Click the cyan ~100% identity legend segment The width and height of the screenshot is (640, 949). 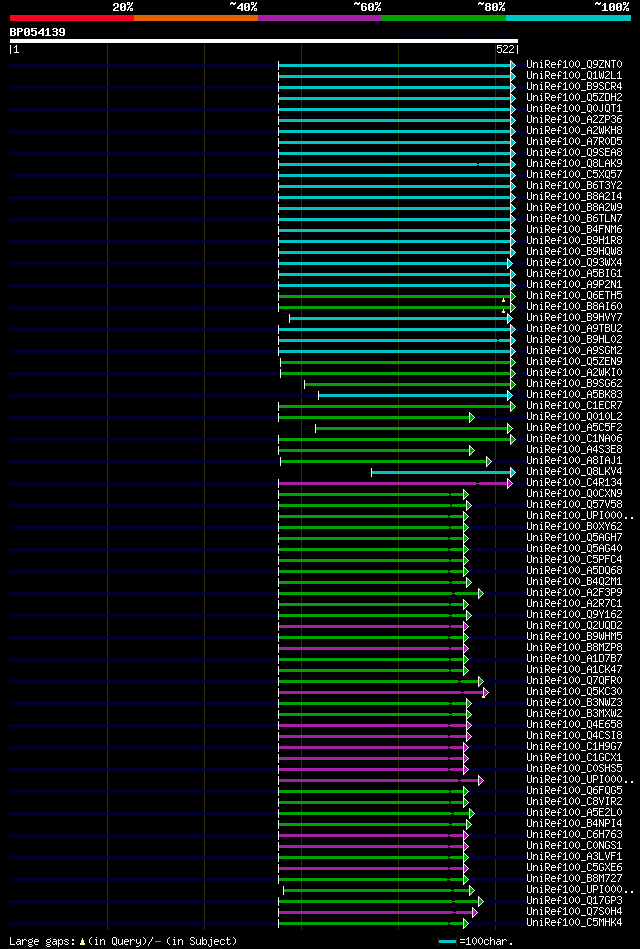coord(569,18)
